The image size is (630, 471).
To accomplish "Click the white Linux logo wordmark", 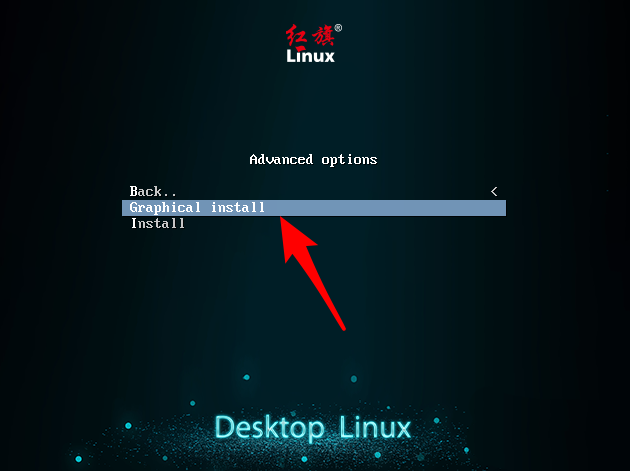I will click(310, 56).
